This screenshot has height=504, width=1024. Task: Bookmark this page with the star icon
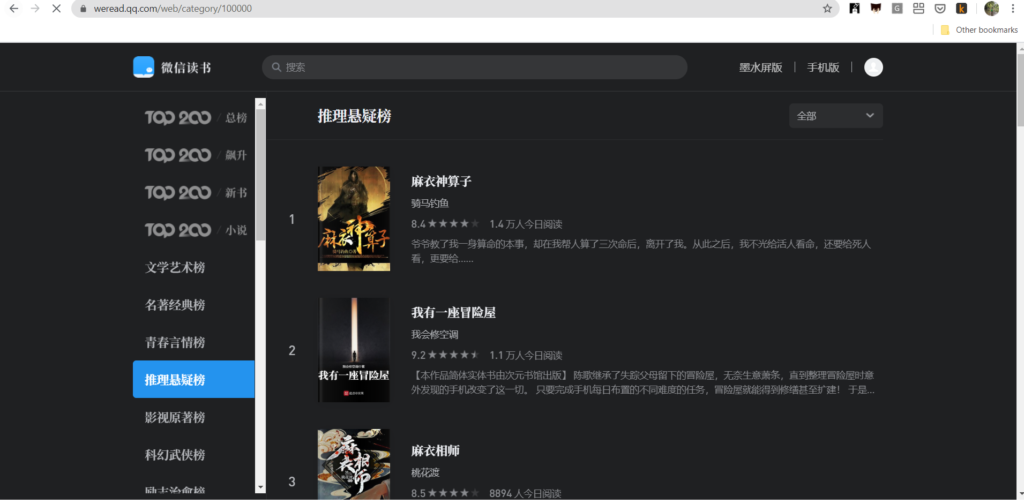(x=827, y=8)
